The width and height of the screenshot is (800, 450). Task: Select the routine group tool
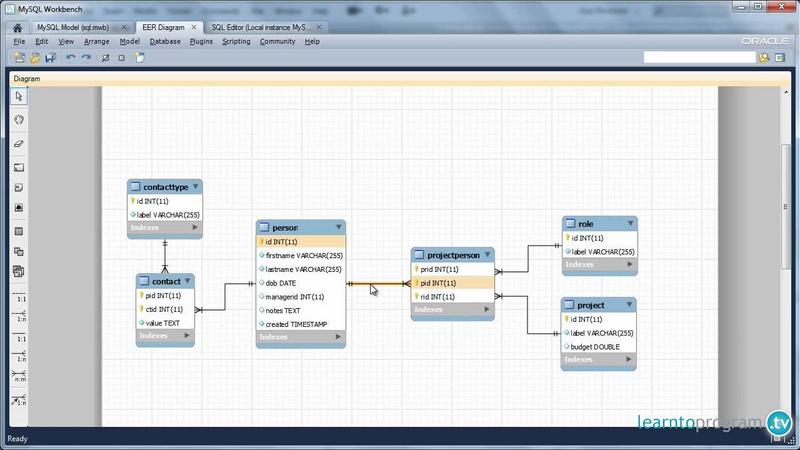click(x=19, y=271)
